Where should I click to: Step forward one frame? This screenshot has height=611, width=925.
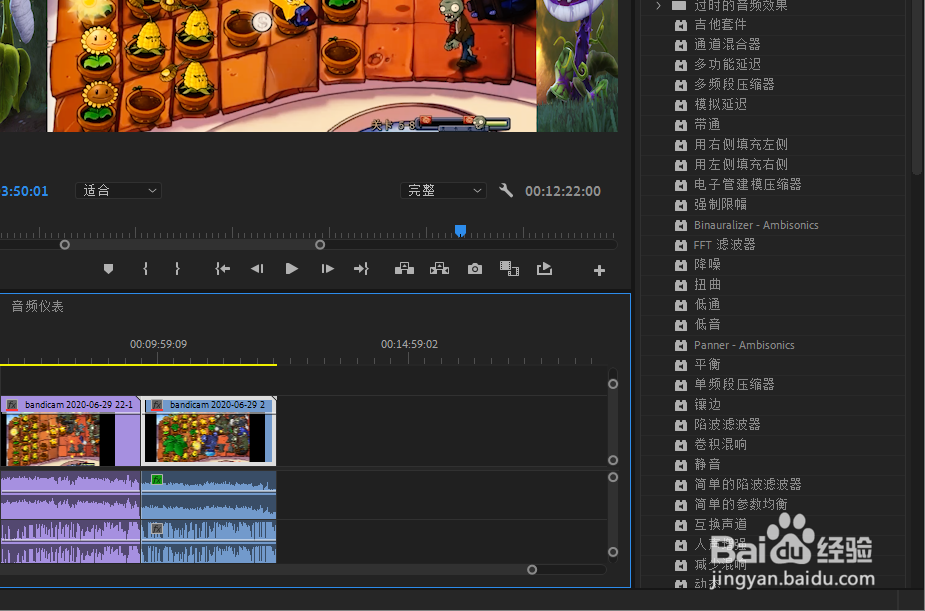[327, 269]
